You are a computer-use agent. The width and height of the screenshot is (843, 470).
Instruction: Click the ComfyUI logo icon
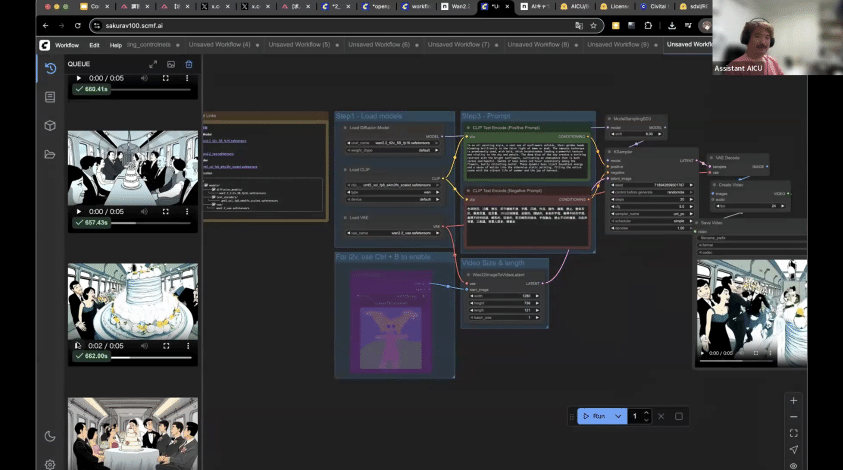pyautogui.click(x=44, y=45)
